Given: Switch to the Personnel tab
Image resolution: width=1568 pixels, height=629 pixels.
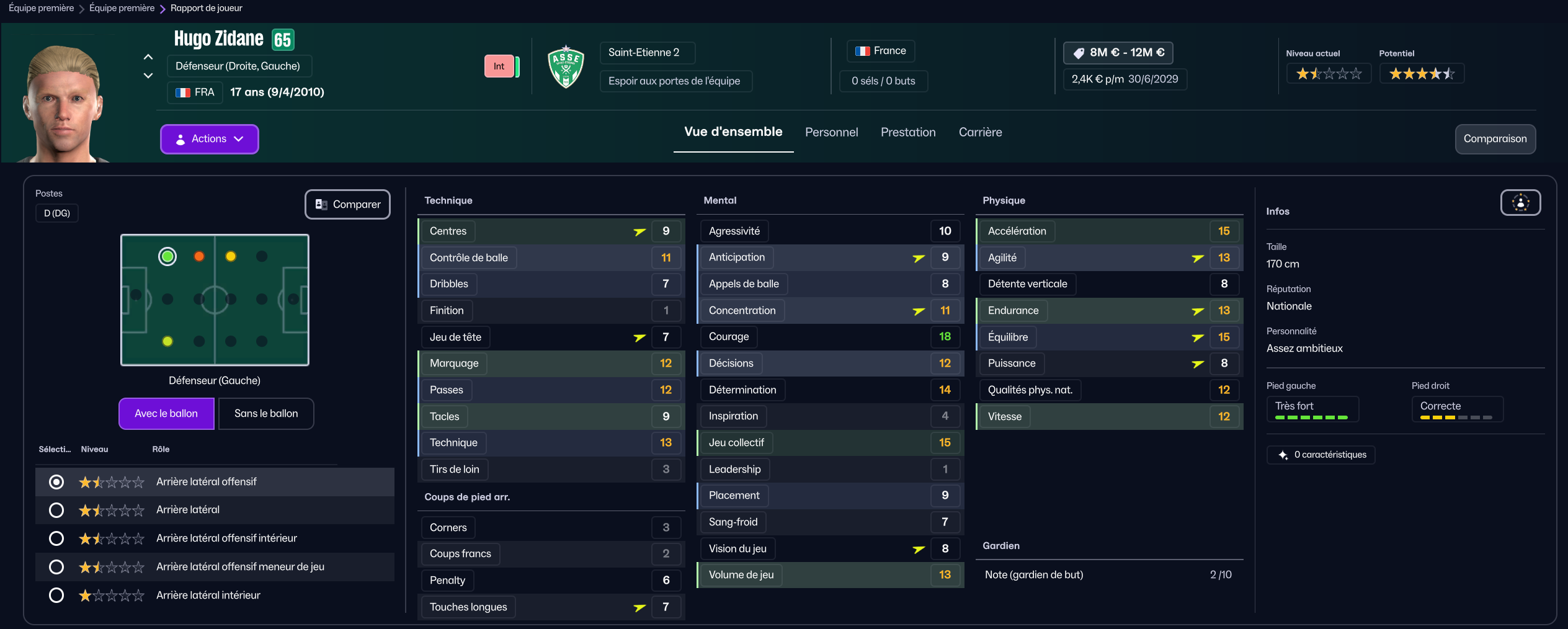Looking at the screenshot, I should [831, 132].
